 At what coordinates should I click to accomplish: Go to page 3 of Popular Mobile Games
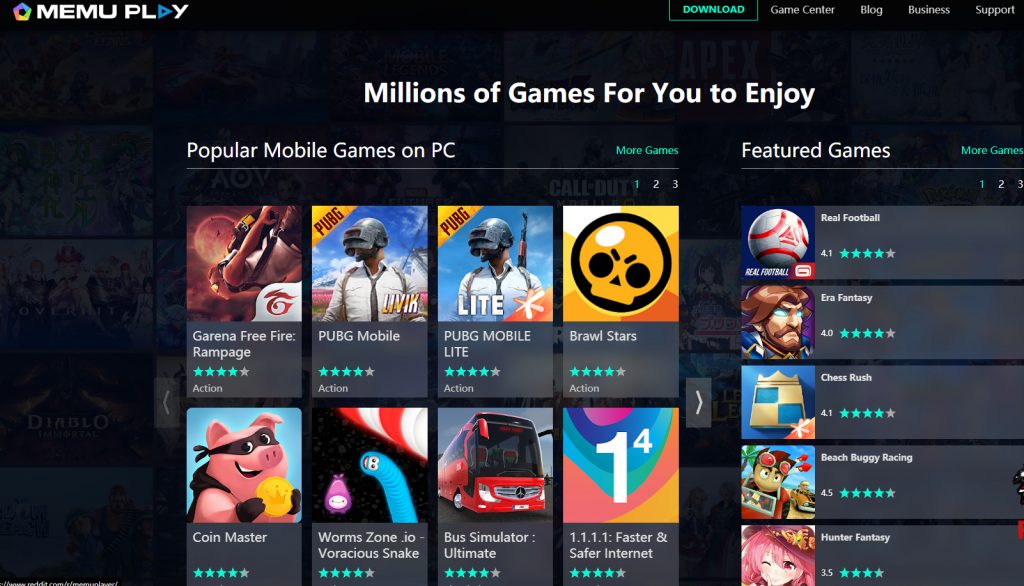[675, 184]
